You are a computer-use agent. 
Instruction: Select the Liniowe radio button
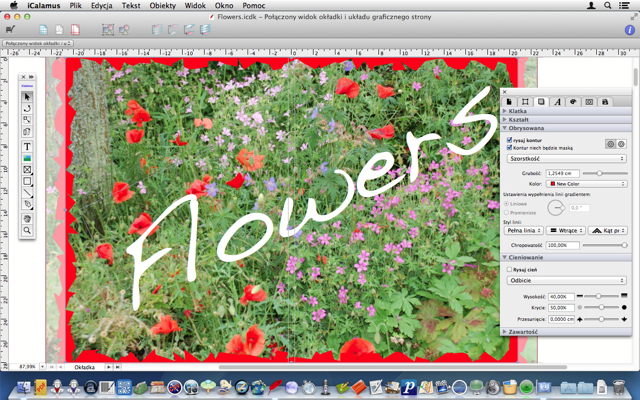507,203
